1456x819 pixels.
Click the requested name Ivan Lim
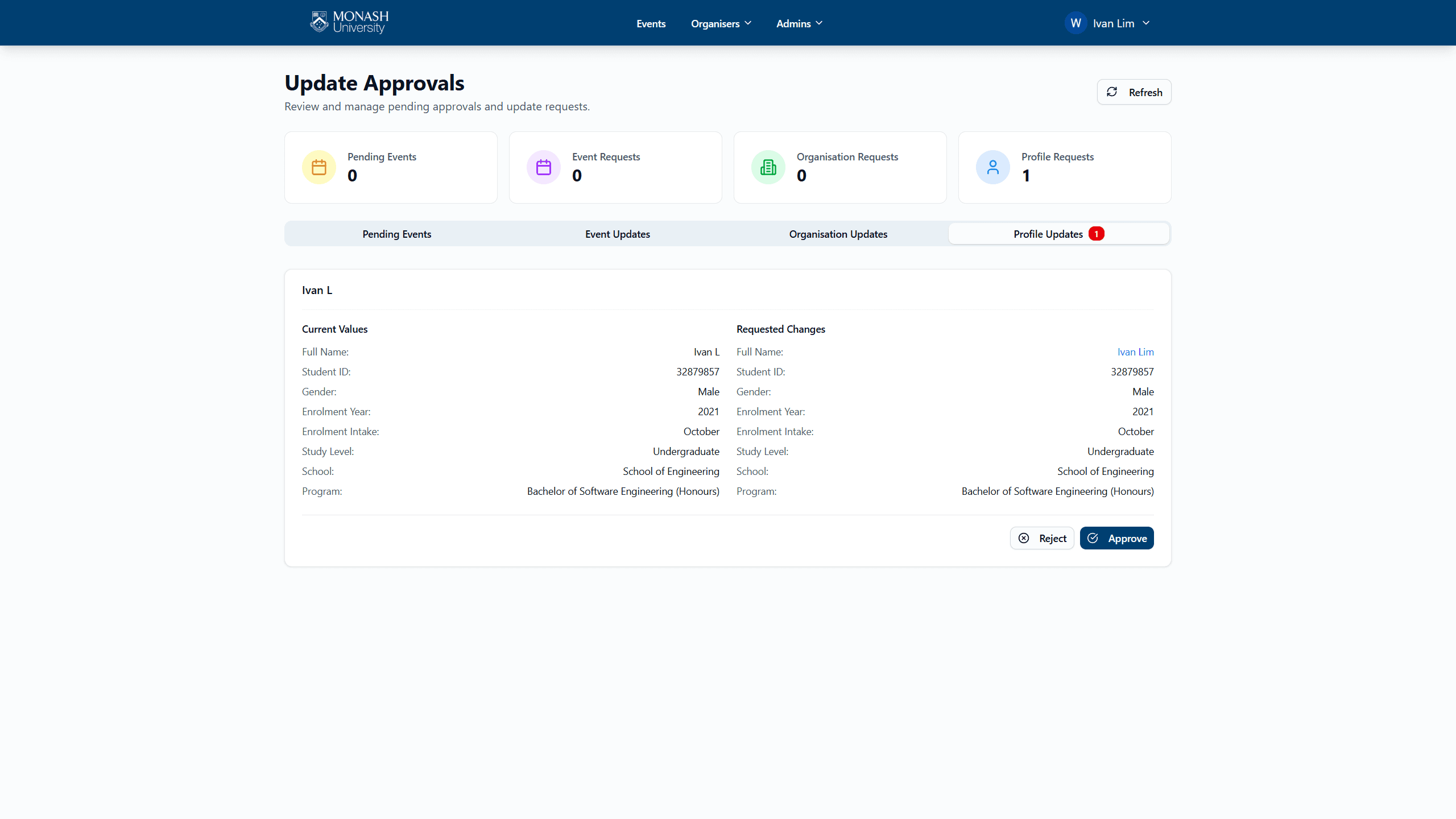pyautogui.click(x=1135, y=352)
